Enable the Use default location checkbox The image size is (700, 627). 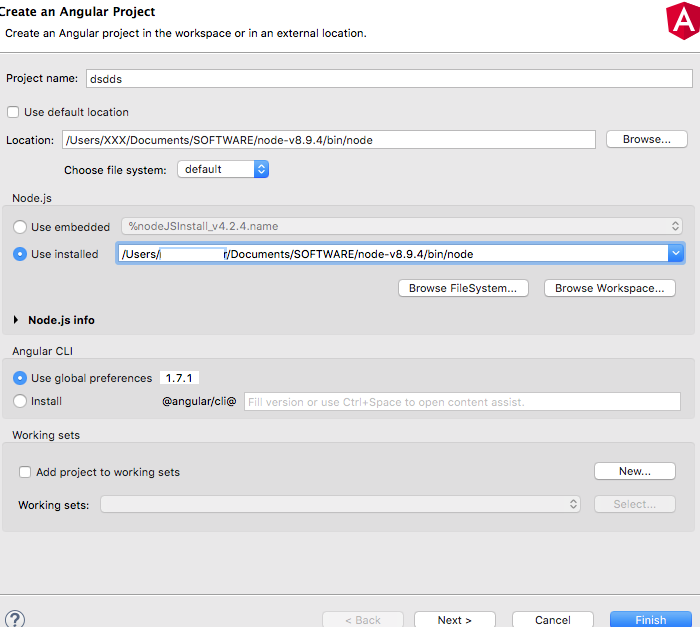pyautogui.click(x=13, y=112)
